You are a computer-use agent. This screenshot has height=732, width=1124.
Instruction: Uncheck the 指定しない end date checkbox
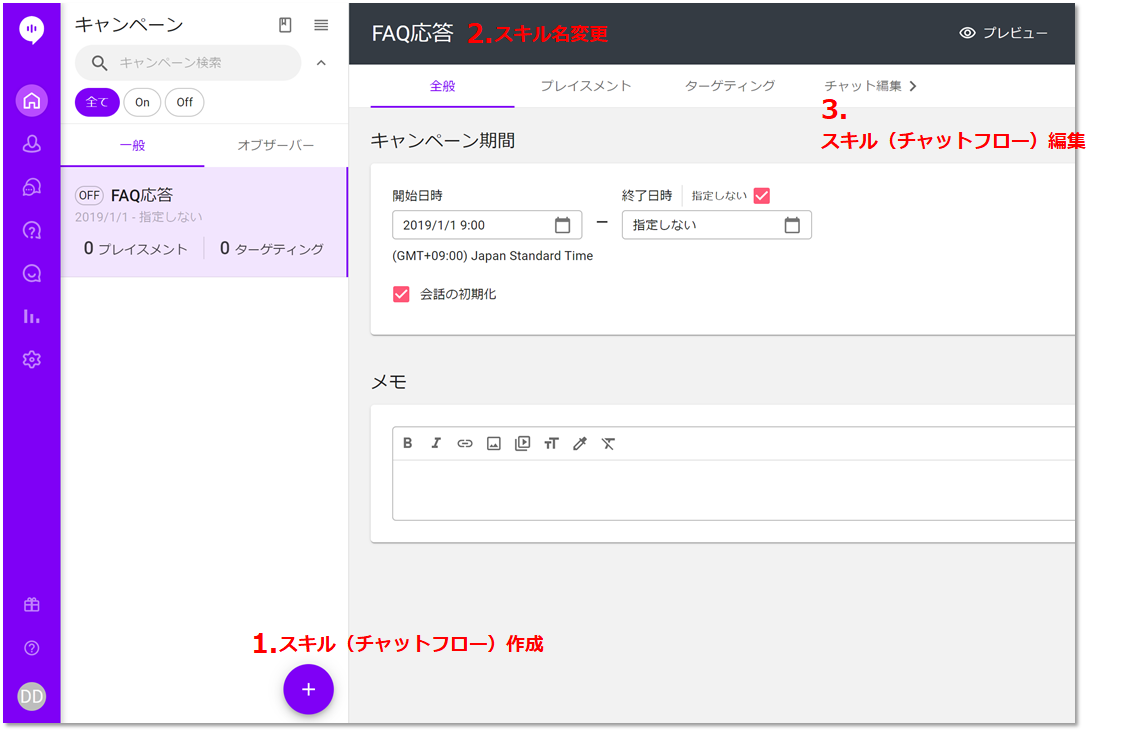762,196
